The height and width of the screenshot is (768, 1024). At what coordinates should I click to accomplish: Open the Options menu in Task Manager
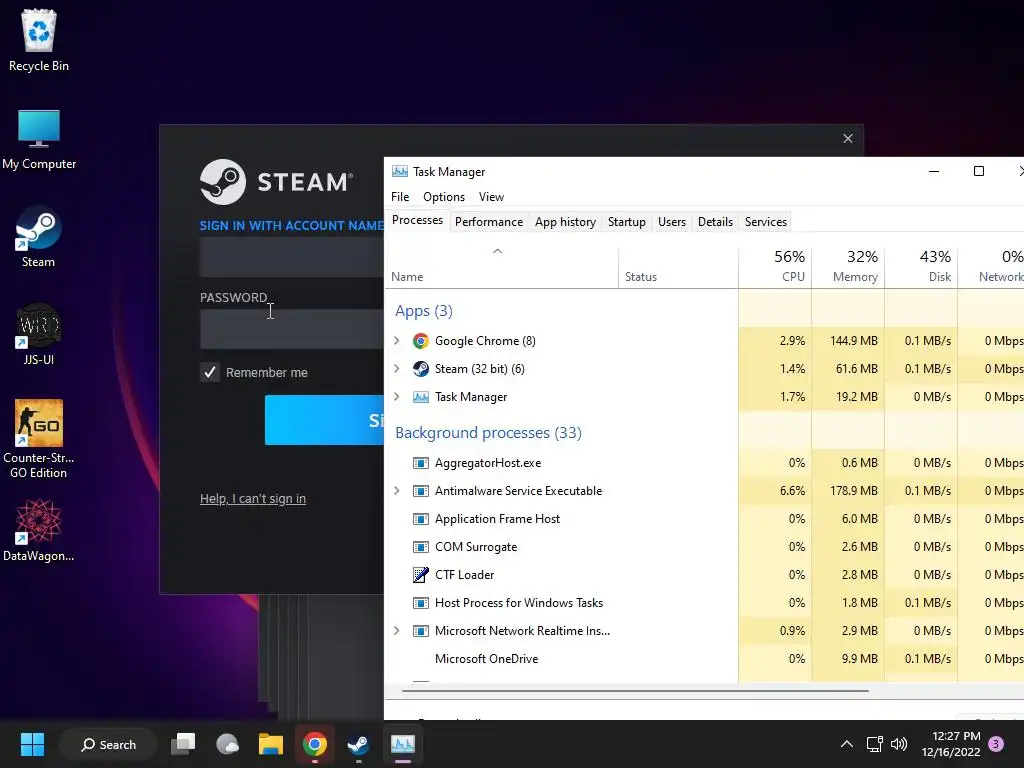point(444,197)
